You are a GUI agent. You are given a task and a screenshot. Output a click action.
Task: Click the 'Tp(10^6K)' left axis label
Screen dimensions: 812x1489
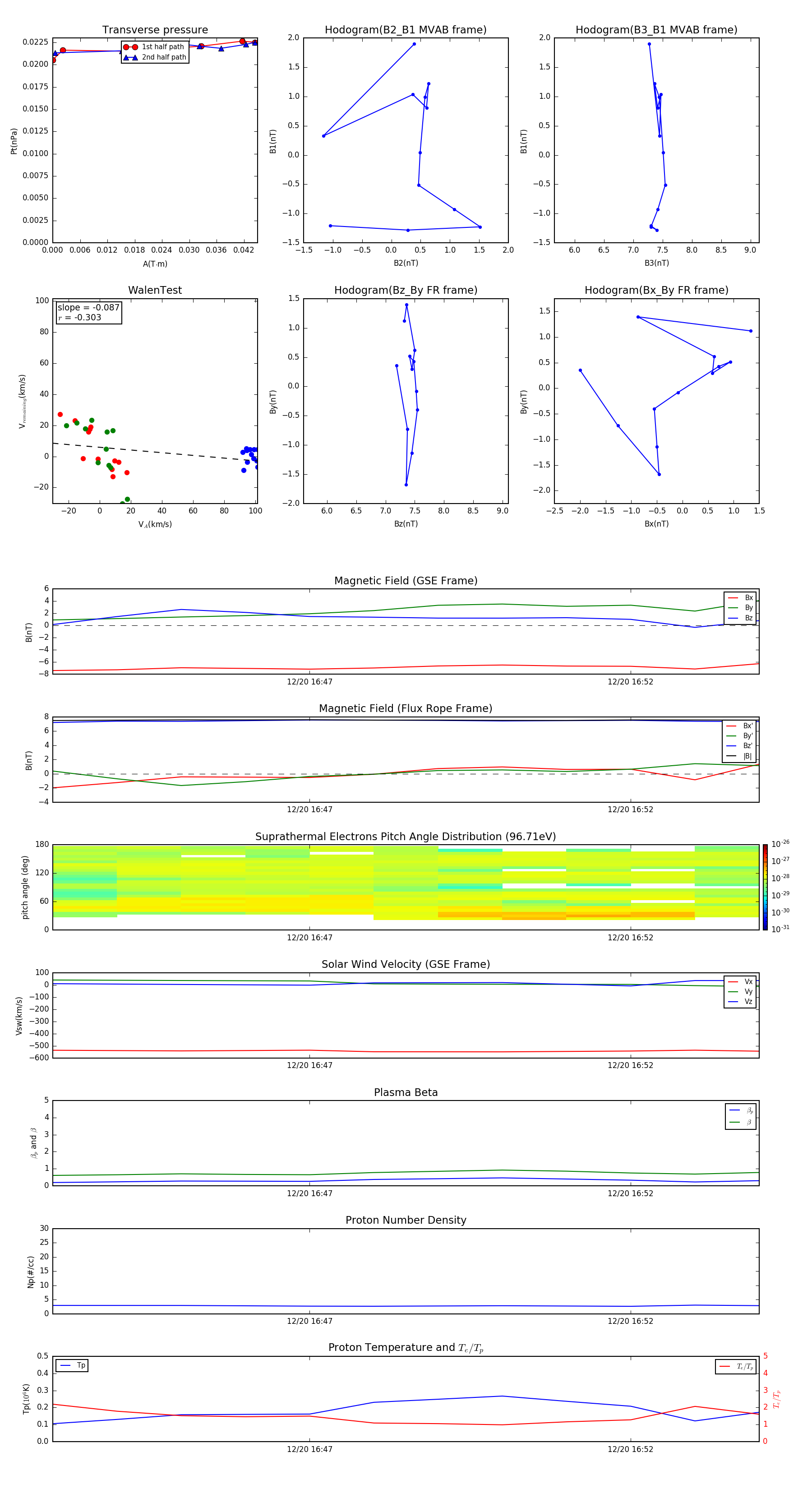26,1399
